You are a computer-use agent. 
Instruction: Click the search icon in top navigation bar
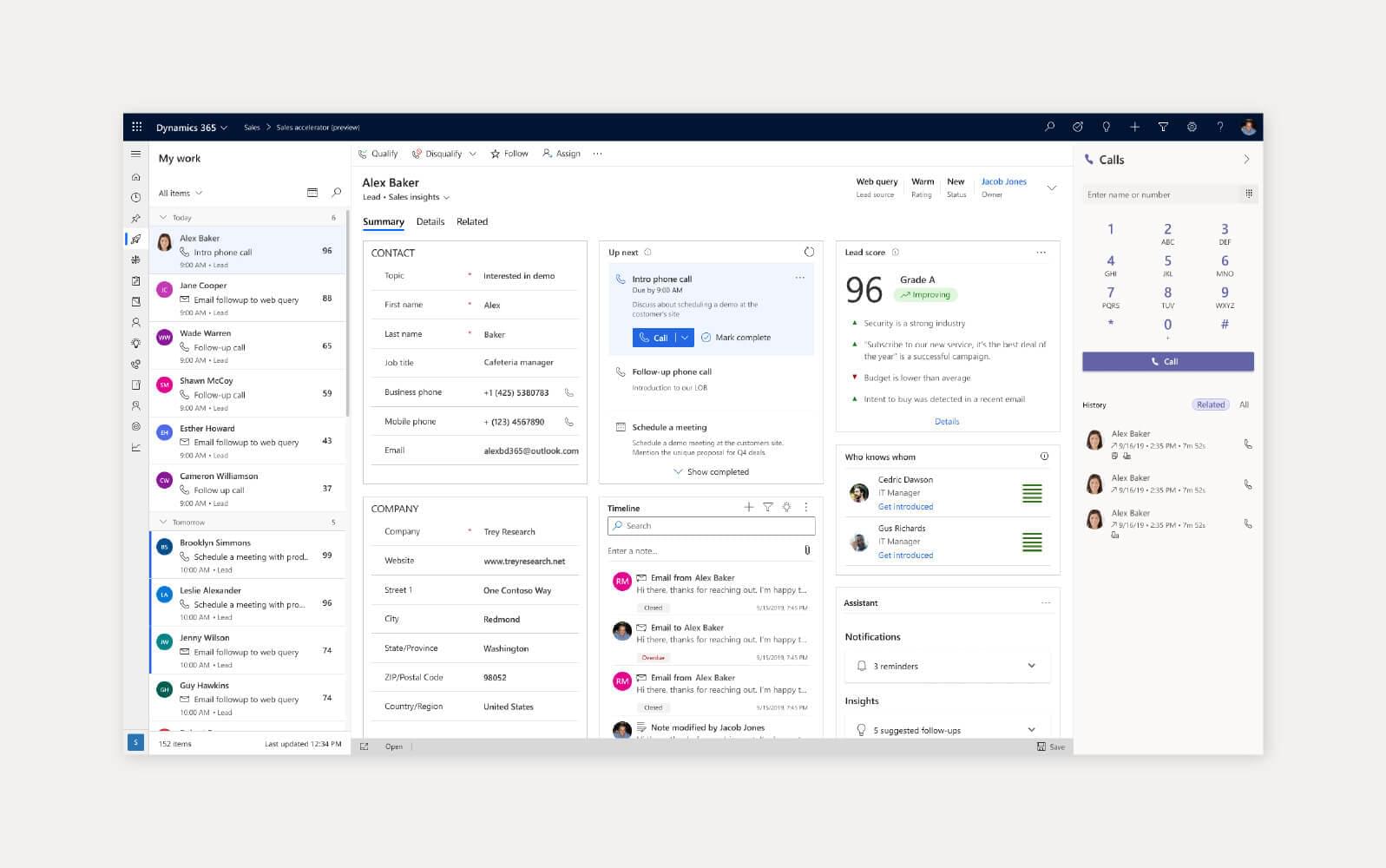pyautogui.click(x=1049, y=127)
